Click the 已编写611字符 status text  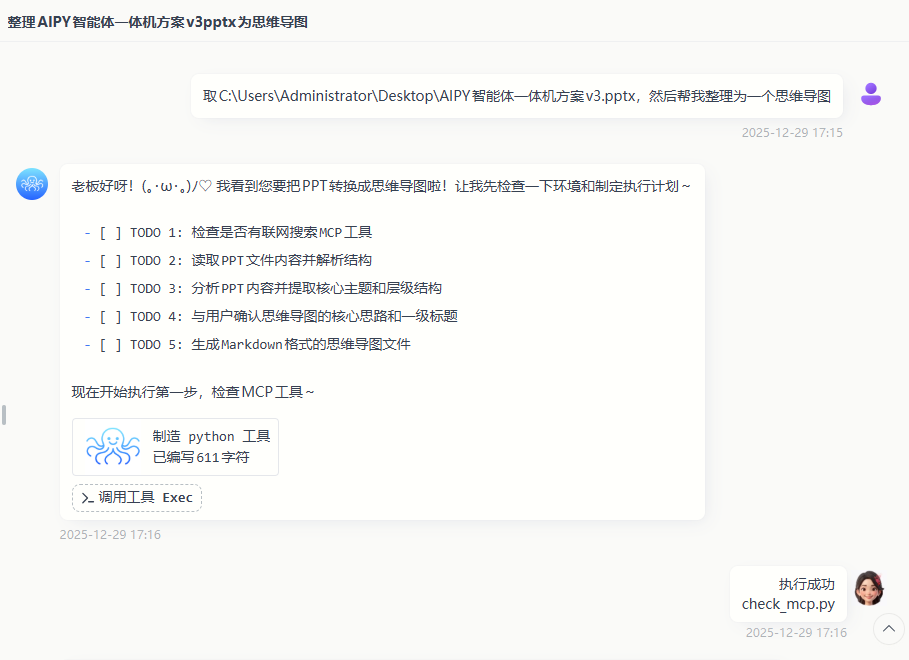[x=201, y=458]
